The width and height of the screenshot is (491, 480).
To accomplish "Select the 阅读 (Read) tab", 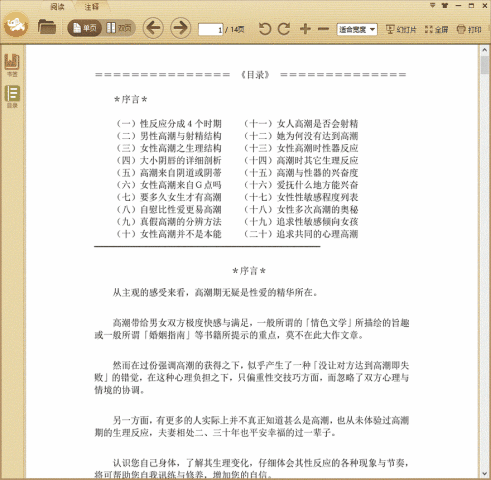I will [57, 7].
